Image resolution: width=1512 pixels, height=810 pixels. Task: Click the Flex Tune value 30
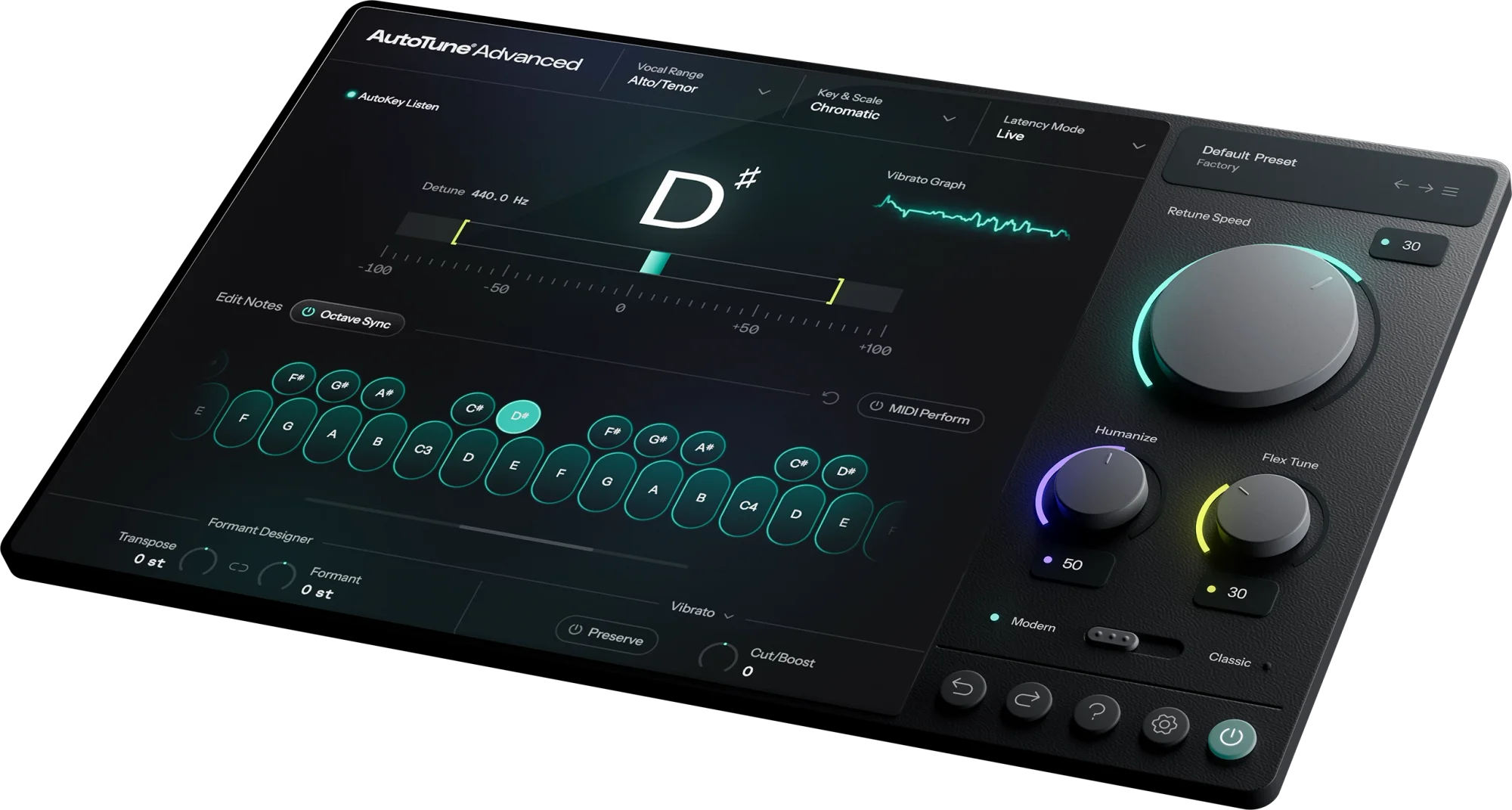(x=1237, y=593)
